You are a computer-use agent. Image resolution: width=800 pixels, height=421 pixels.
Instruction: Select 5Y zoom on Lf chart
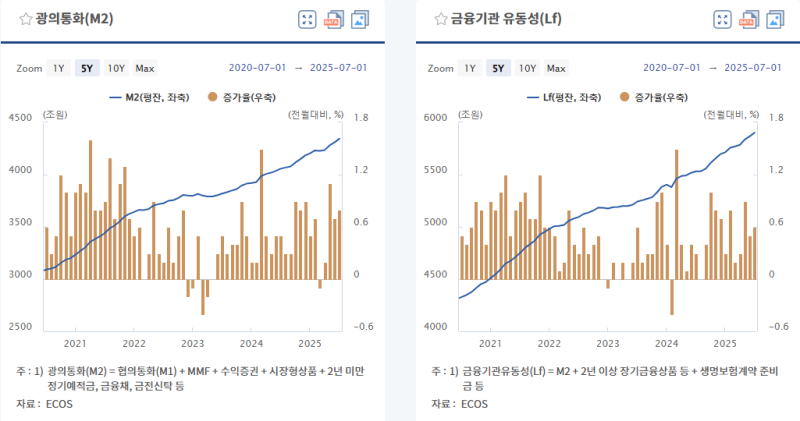(x=498, y=68)
